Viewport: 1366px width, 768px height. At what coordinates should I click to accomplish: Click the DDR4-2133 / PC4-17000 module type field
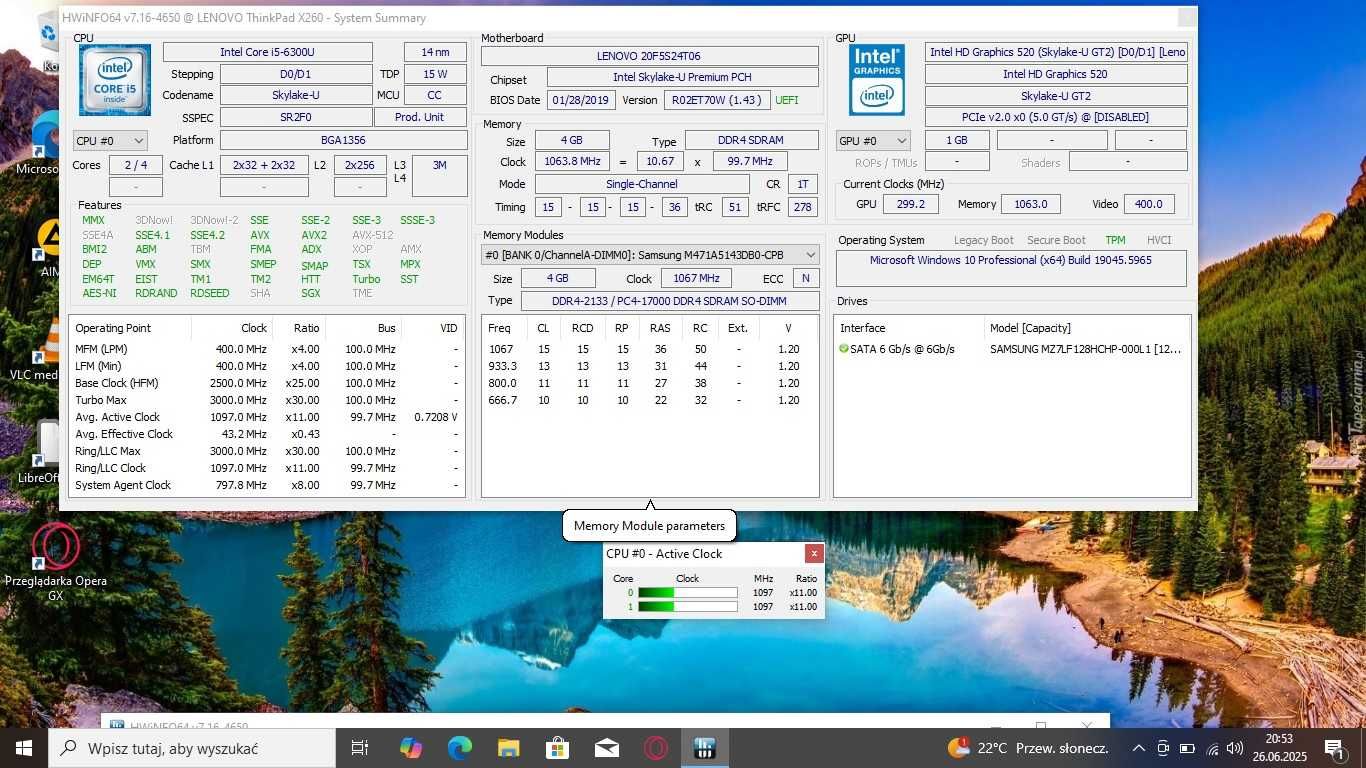pos(669,300)
